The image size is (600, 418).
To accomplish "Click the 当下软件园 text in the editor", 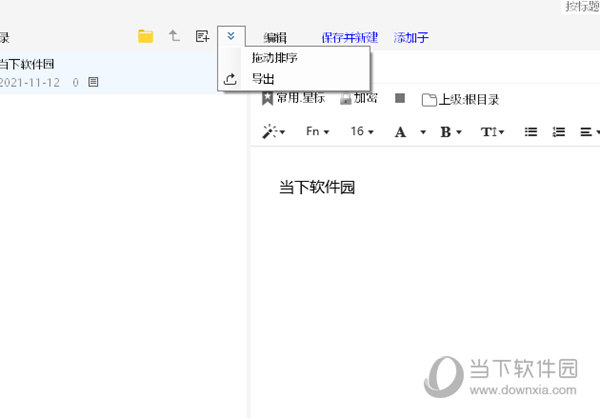I will tap(317, 188).
